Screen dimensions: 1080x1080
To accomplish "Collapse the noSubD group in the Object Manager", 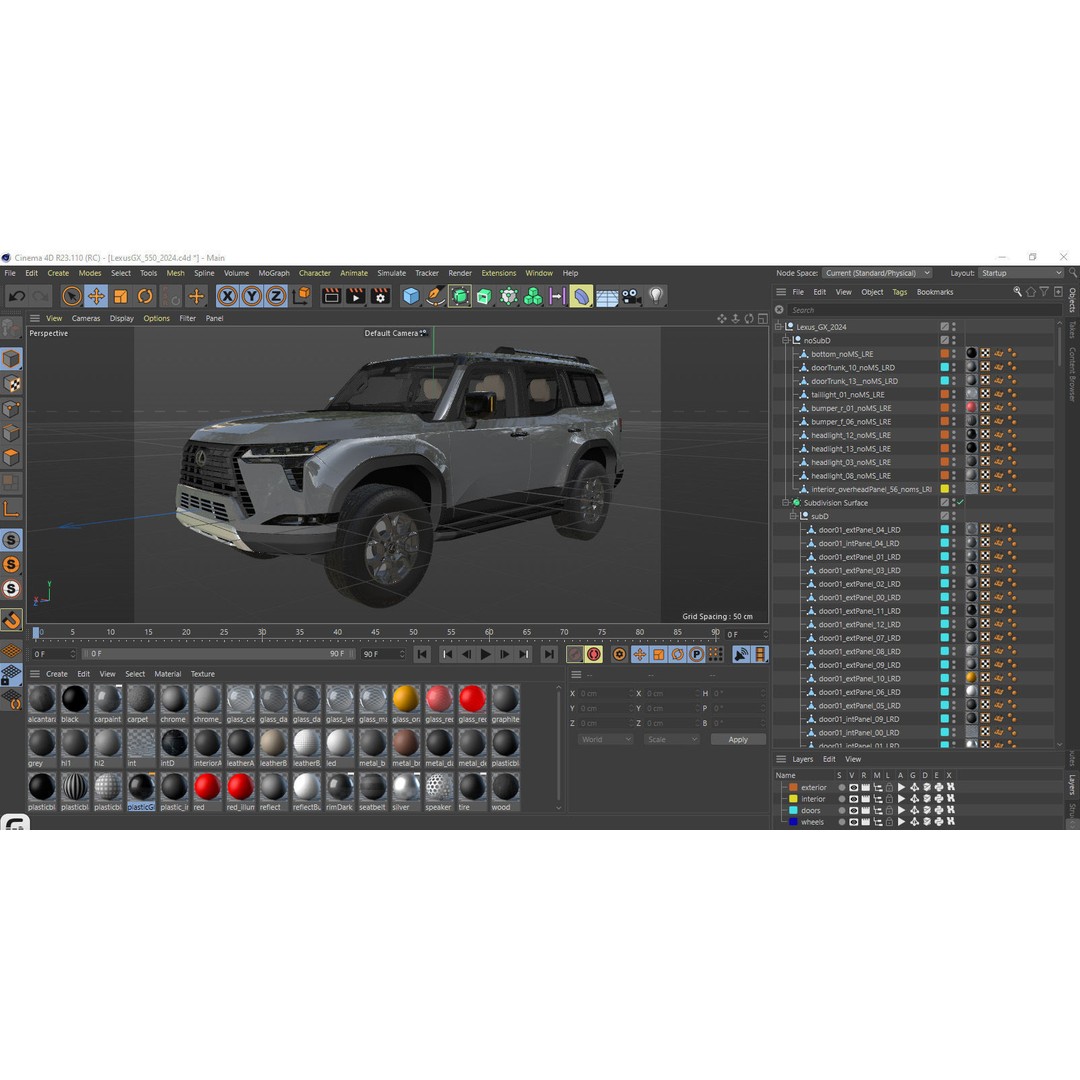I will [x=786, y=340].
